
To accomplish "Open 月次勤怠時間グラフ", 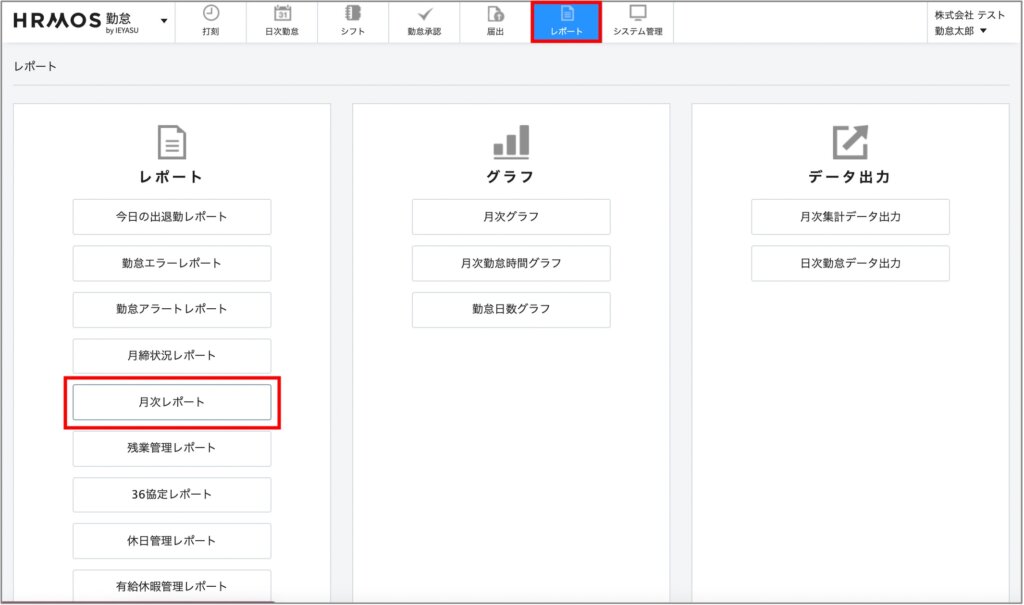I will [511, 263].
